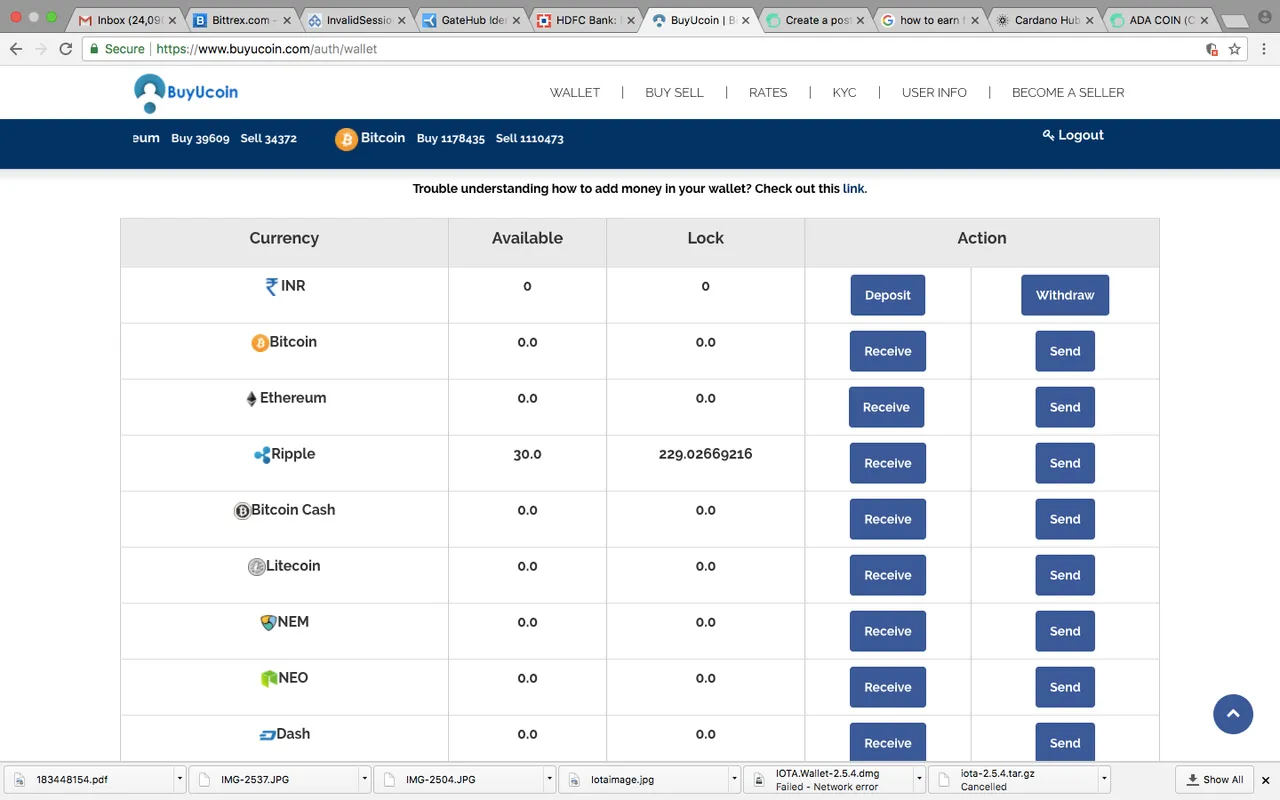Click the BuyUcoin logo
This screenshot has width=1280, height=800.
[x=186, y=93]
